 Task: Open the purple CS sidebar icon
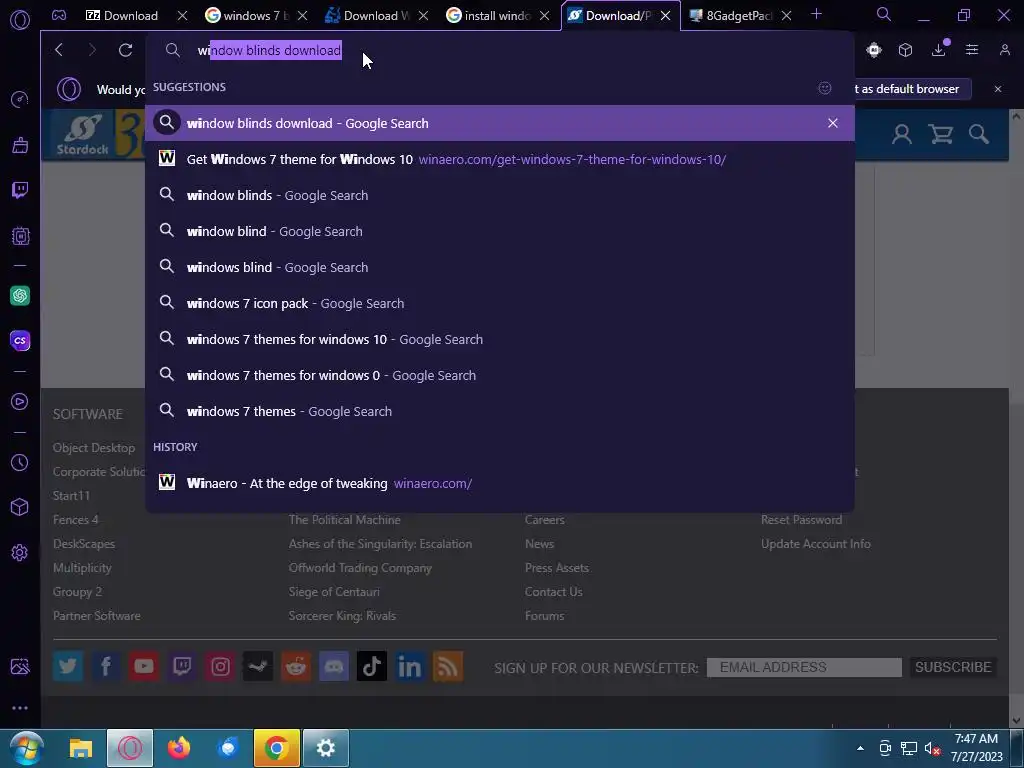click(x=20, y=340)
